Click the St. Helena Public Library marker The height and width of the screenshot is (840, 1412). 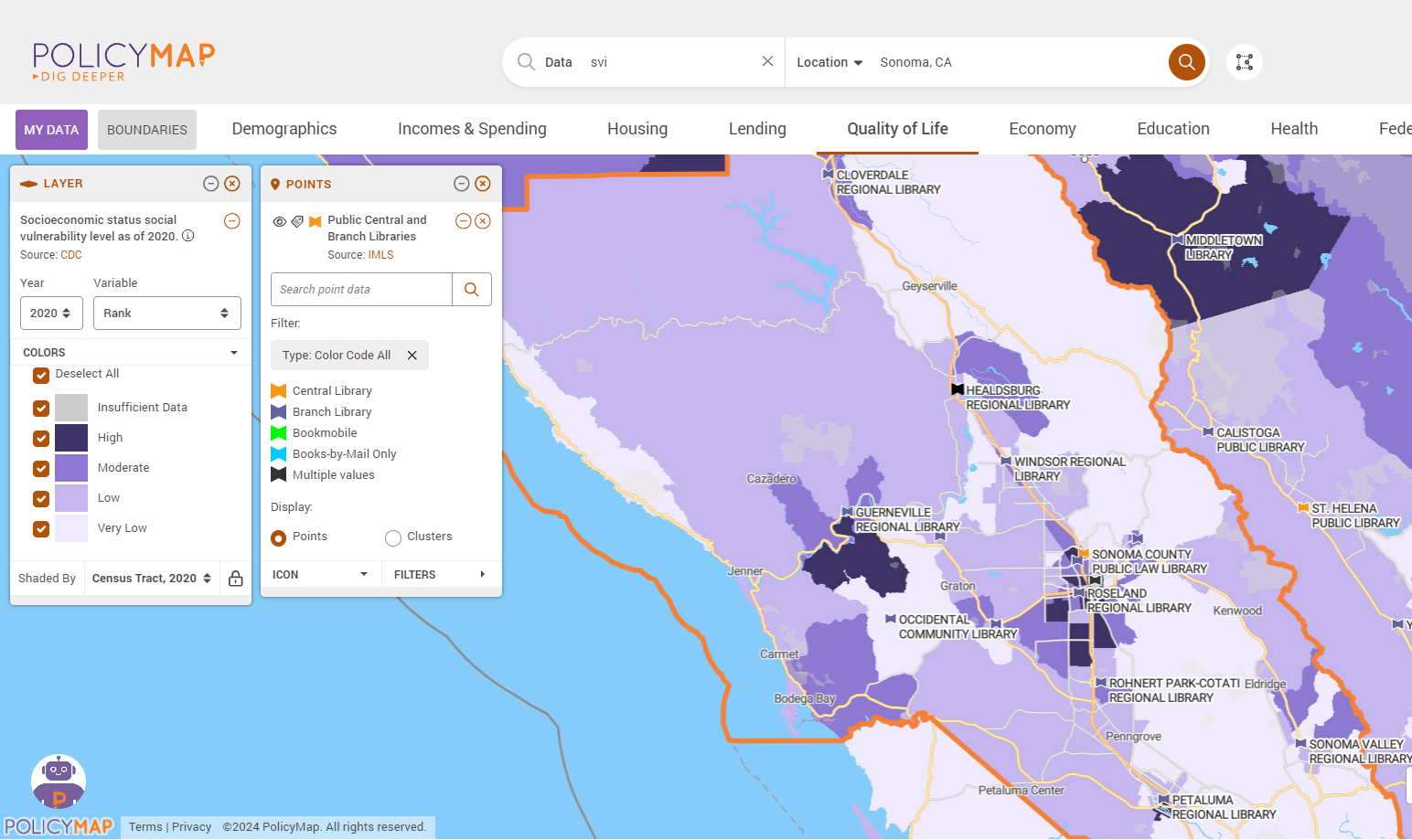click(1303, 507)
